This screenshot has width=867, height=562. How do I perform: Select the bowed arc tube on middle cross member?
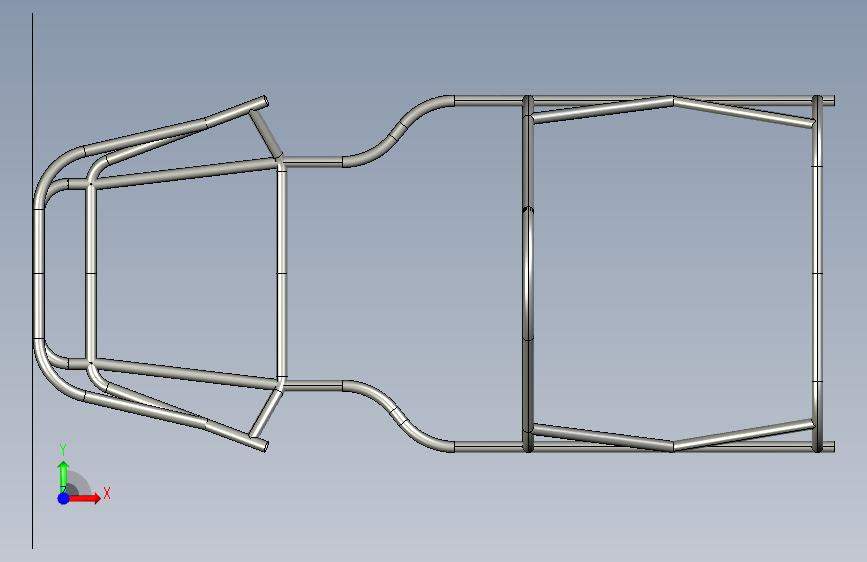tap(530, 273)
